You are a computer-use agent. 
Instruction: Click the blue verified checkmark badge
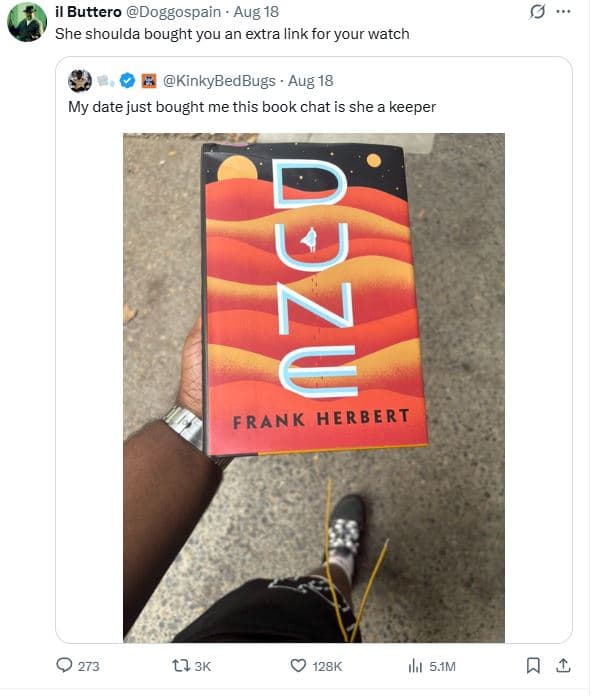(128, 81)
